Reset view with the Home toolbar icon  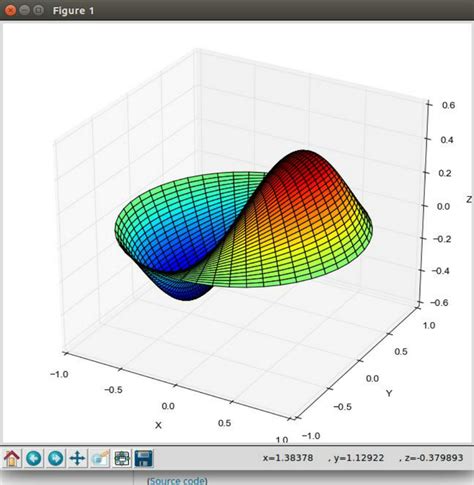click(x=12, y=458)
